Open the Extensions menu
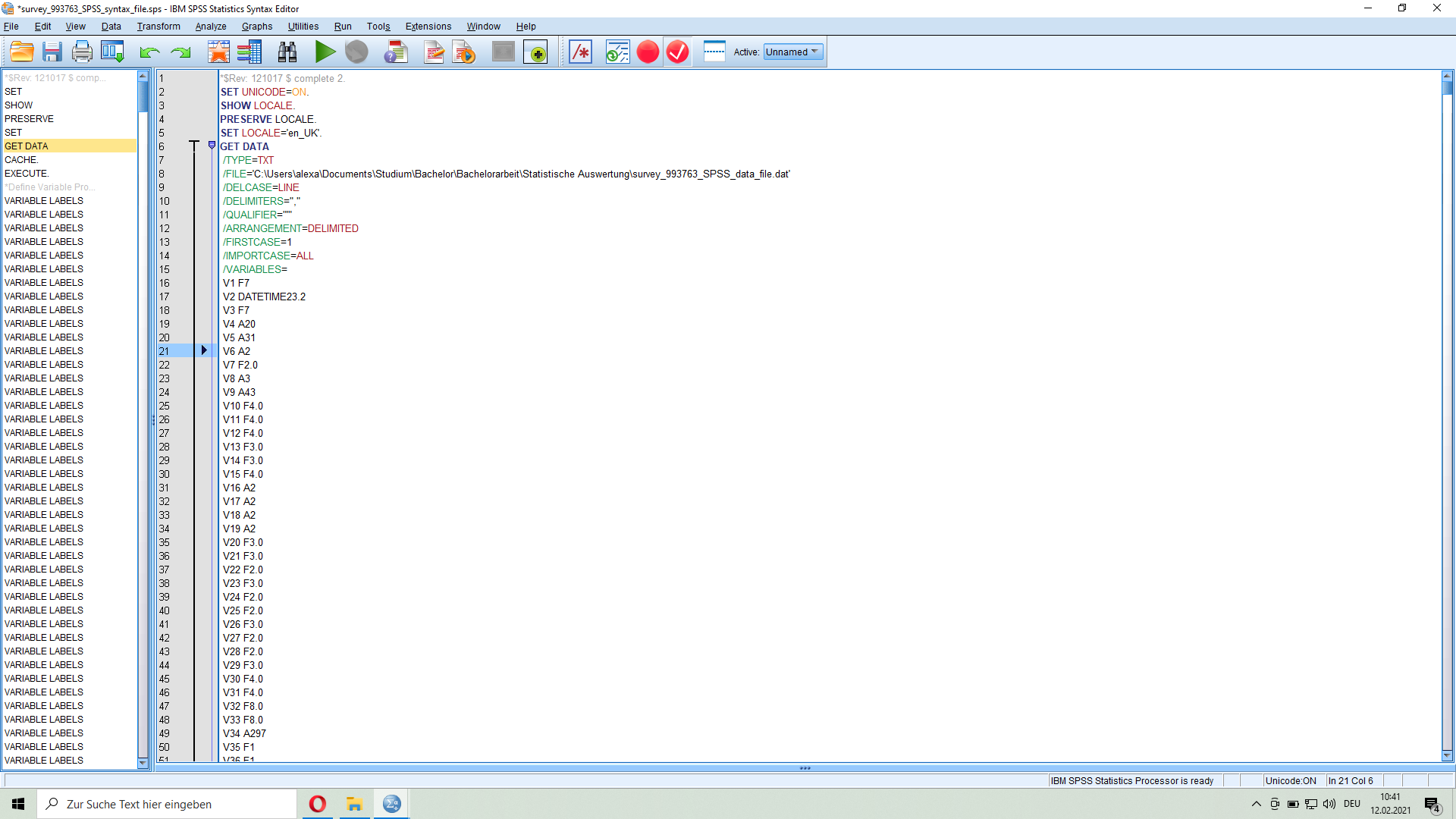1456x819 pixels. (x=428, y=27)
